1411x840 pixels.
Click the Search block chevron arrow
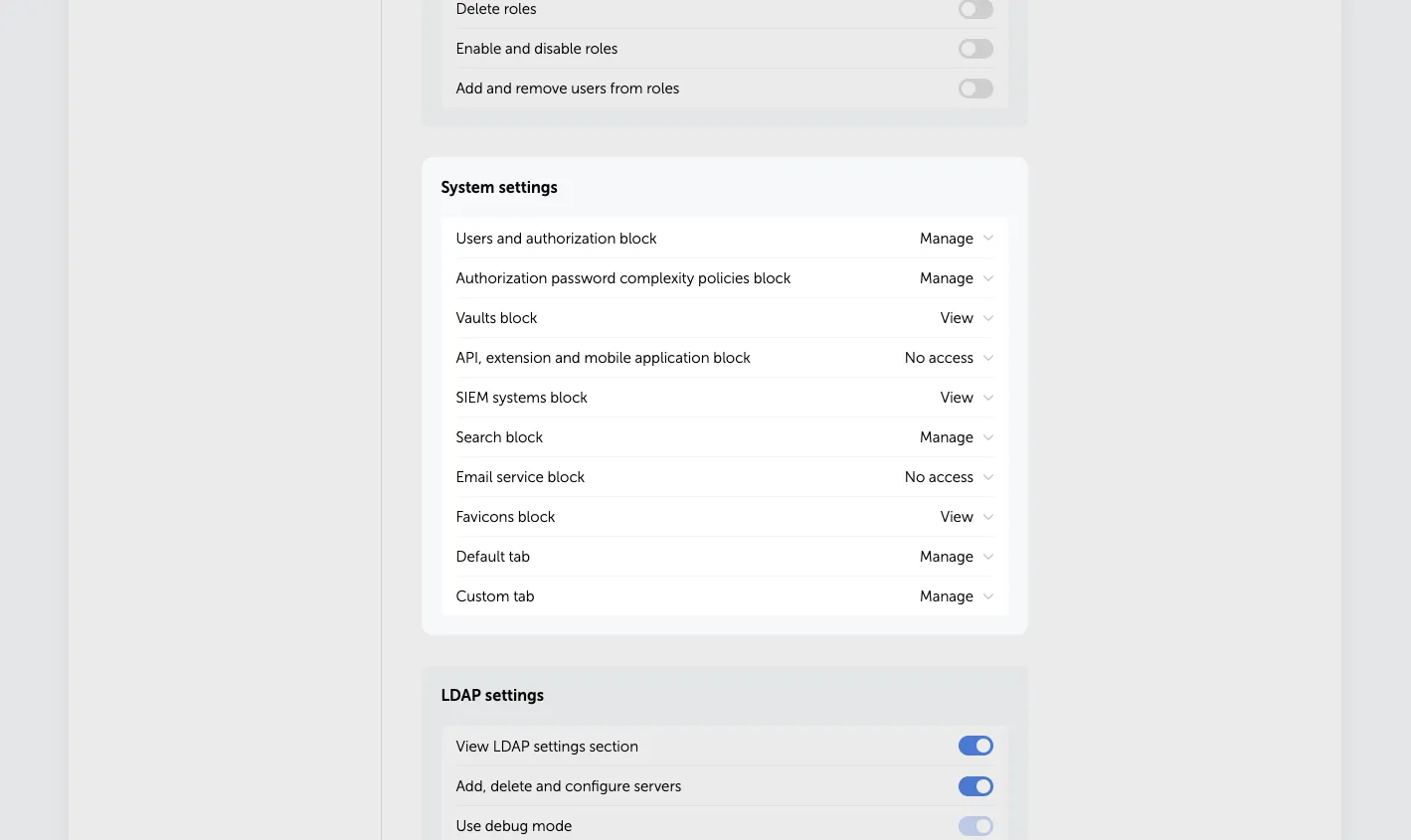[988, 437]
